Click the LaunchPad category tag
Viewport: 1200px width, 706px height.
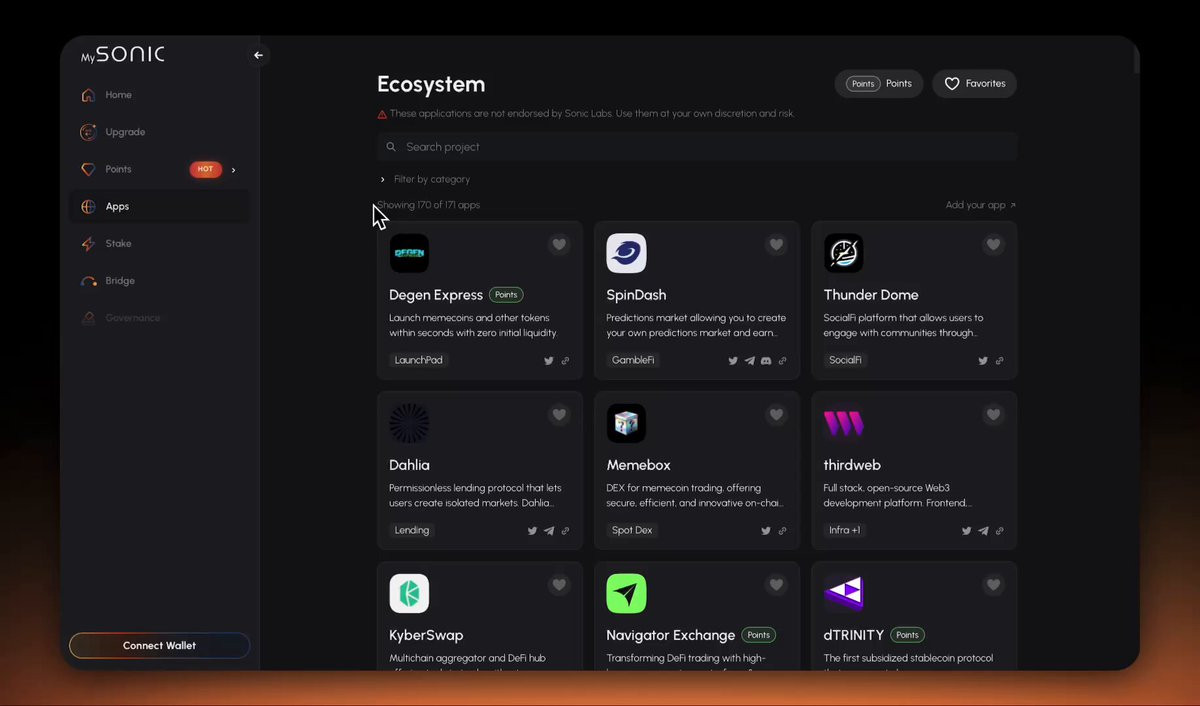[x=419, y=360]
